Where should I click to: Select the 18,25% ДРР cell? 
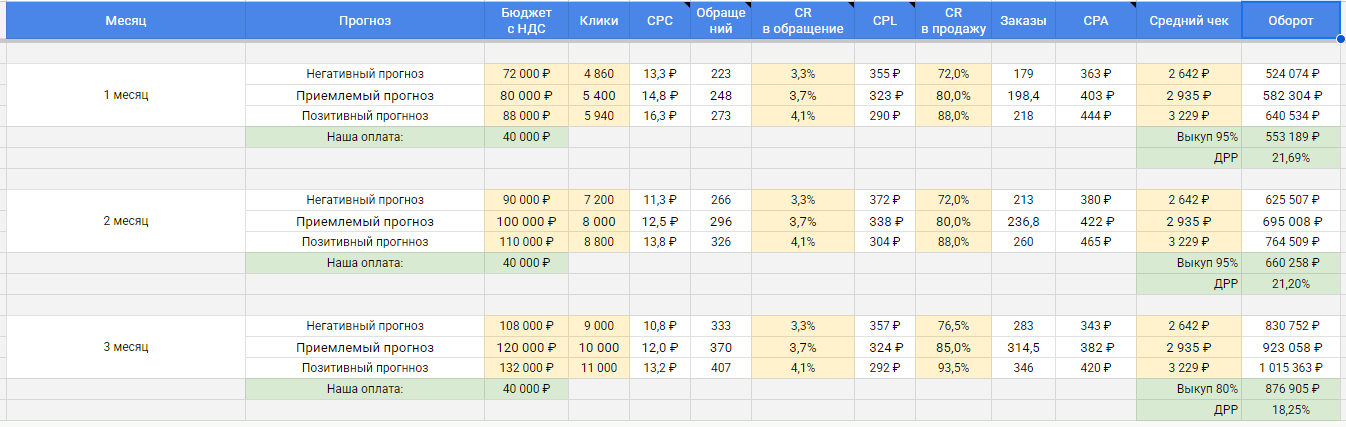1290,410
